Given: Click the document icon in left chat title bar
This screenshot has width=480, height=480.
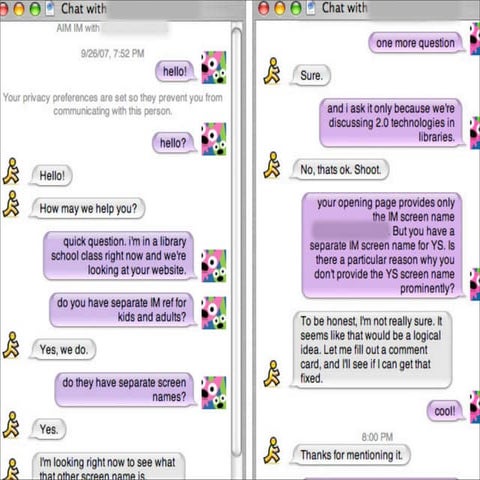Looking at the screenshot, I should tap(50, 9).
